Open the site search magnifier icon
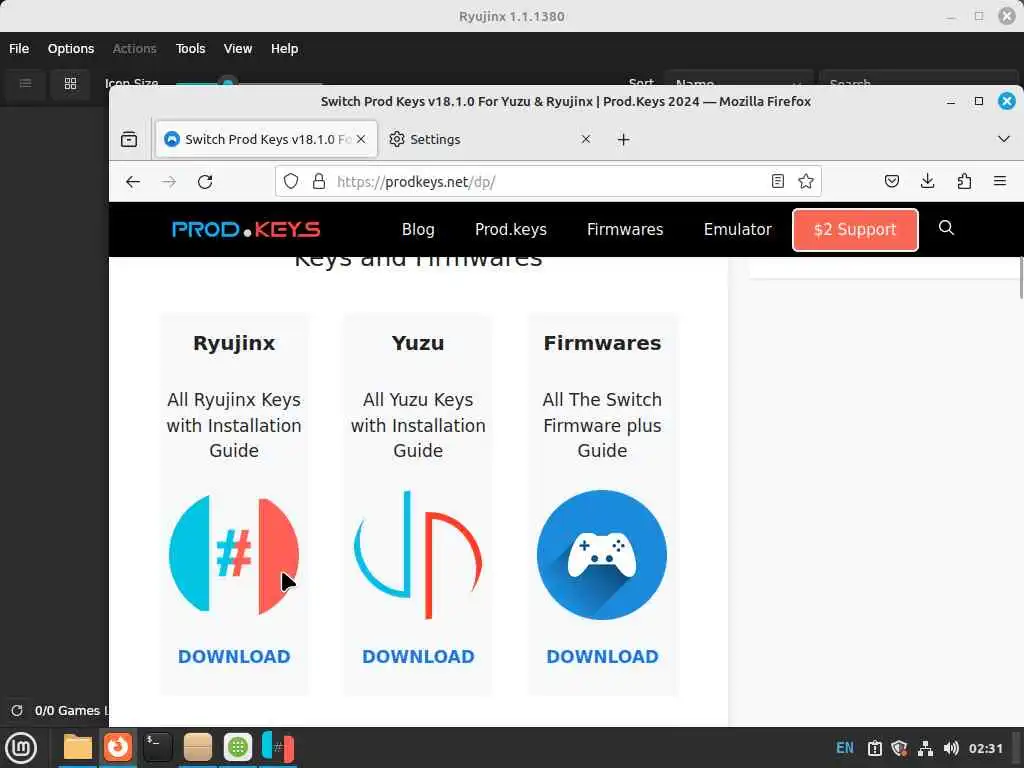The height and width of the screenshot is (768, 1024). 946,228
